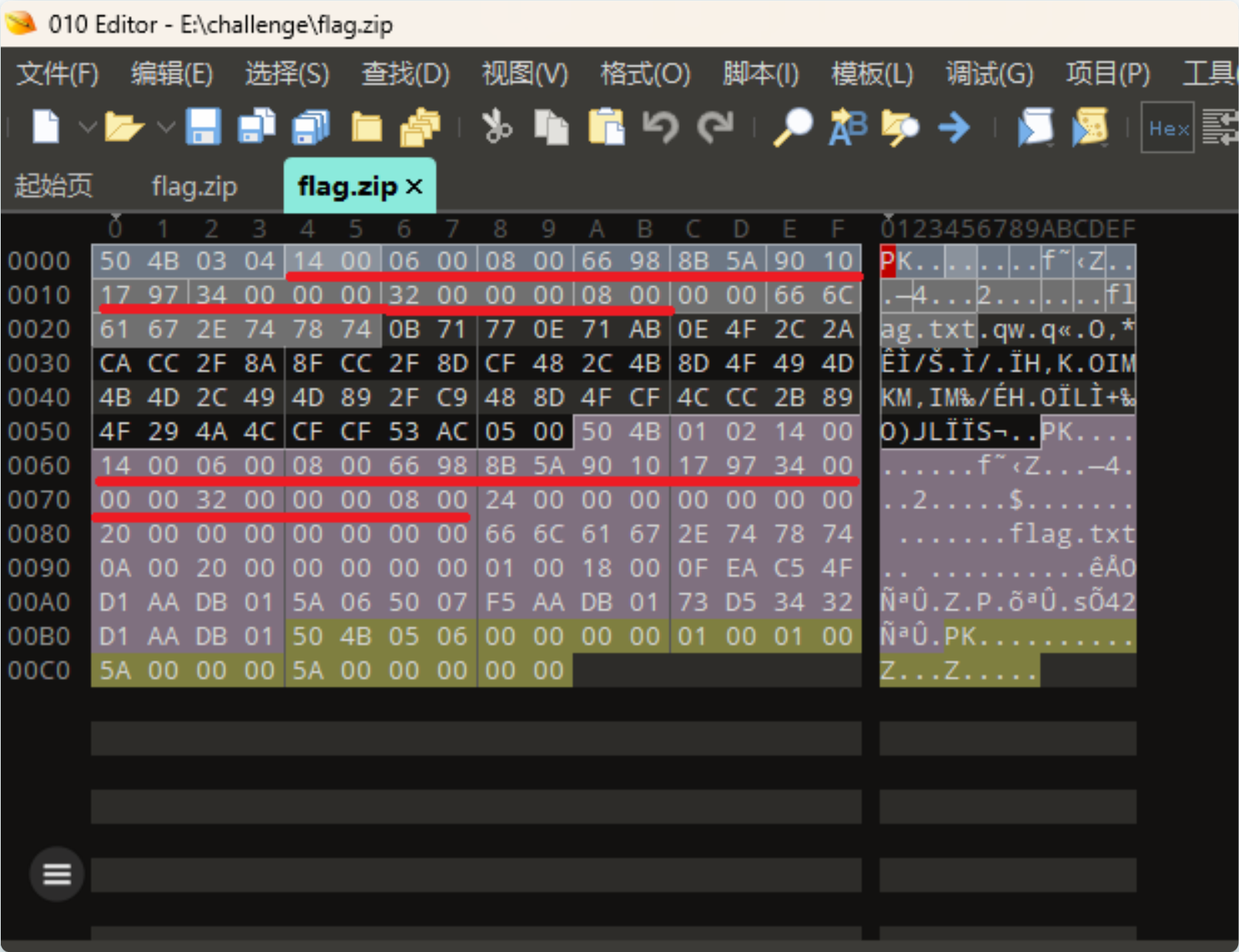Click the Run Script icon
The image size is (1239, 952).
click(1035, 127)
